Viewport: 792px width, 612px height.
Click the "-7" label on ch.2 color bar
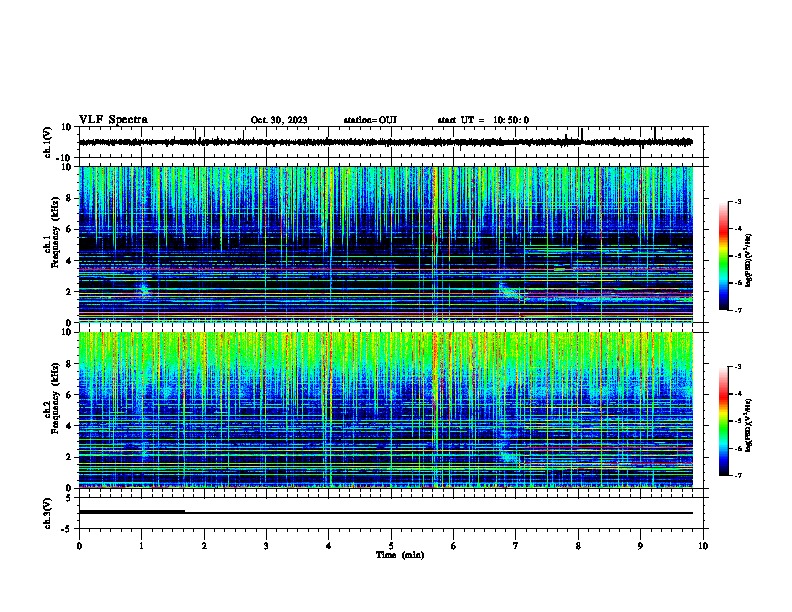[737, 475]
